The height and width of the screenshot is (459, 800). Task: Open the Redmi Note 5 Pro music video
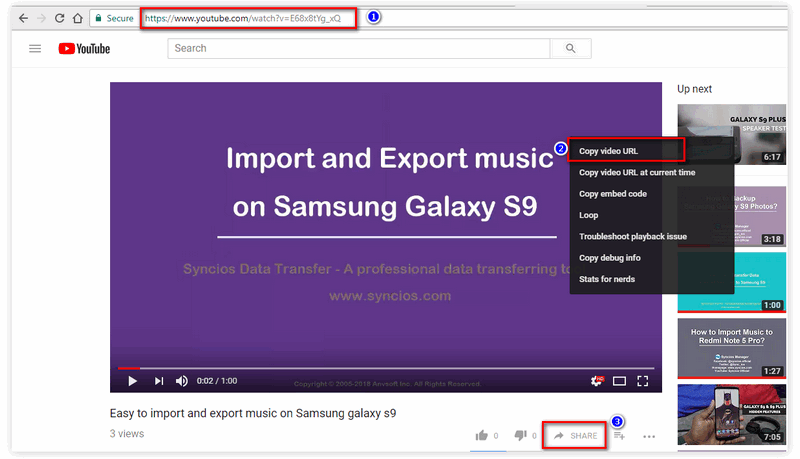(732, 348)
